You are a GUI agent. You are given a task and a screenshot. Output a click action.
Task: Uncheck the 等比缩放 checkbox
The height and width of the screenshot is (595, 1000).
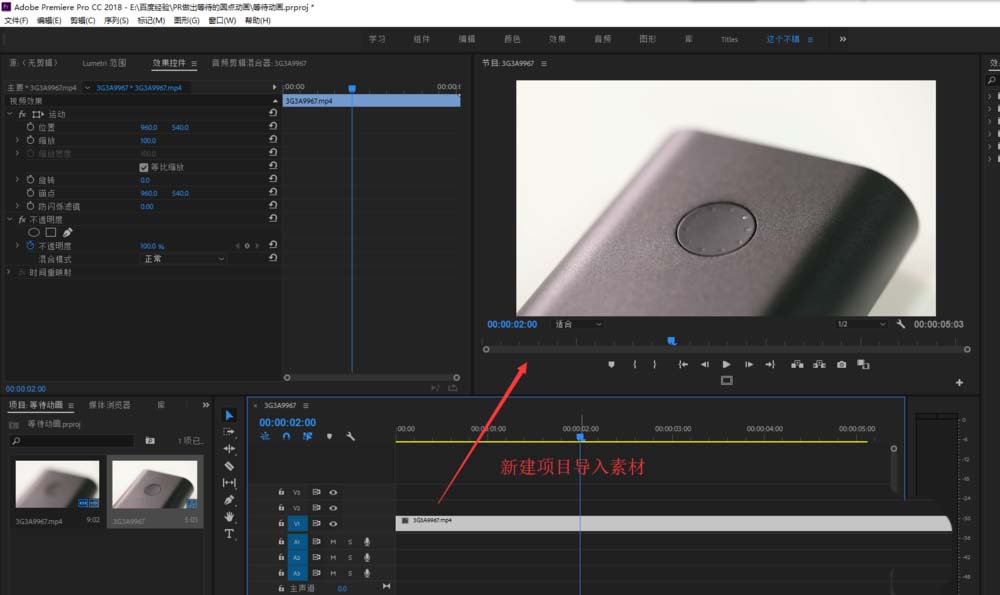pyautogui.click(x=143, y=167)
